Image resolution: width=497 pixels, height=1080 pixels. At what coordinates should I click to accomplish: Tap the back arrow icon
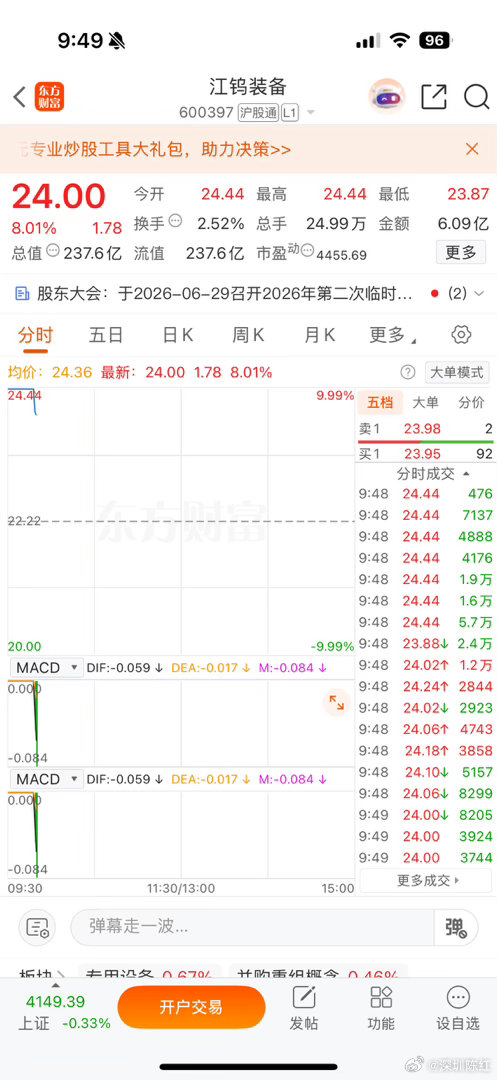20,97
